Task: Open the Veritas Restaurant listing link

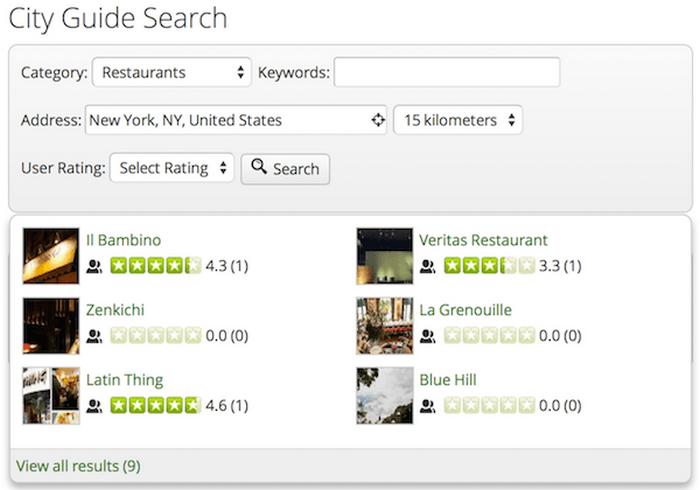Action: click(483, 240)
